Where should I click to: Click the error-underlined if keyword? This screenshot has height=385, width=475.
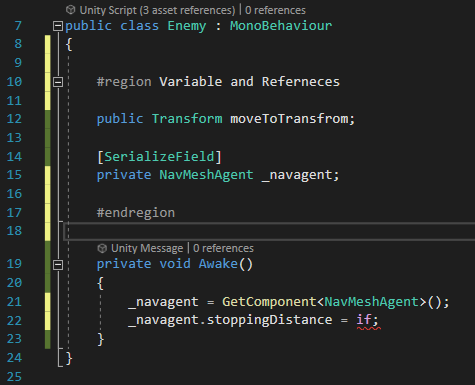click(364, 320)
